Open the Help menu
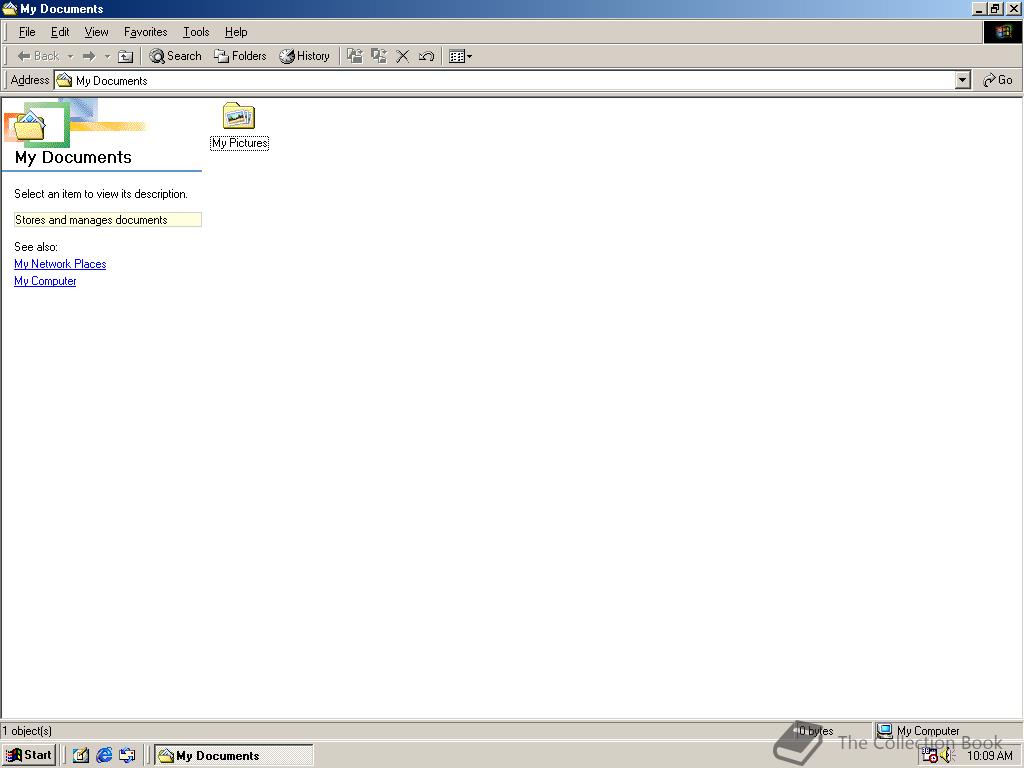The image size is (1024, 768). [236, 32]
